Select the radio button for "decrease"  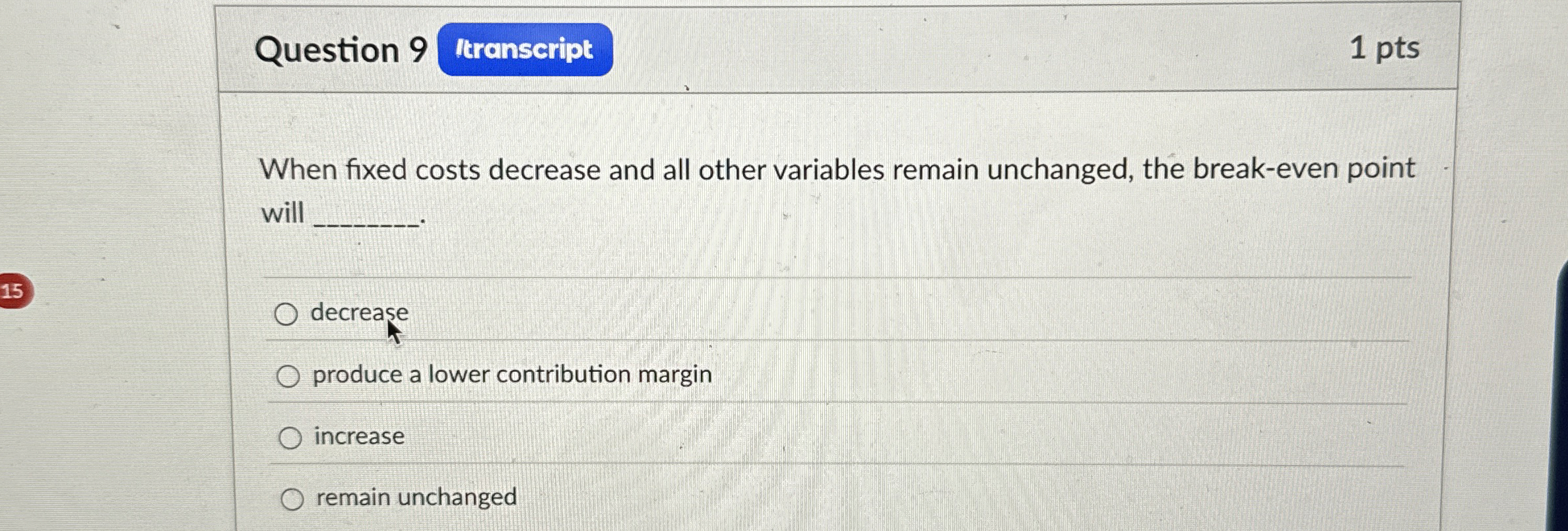[288, 315]
